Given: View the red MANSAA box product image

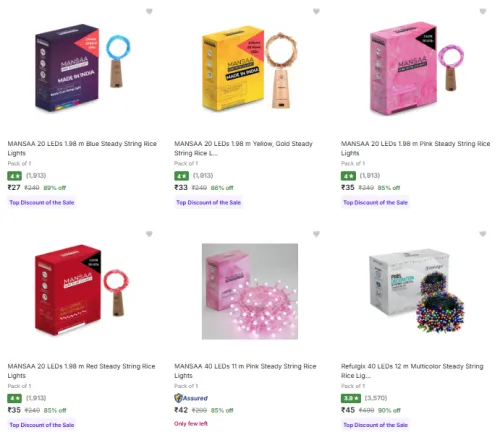Looking at the screenshot, I should [x=82, y=290].
